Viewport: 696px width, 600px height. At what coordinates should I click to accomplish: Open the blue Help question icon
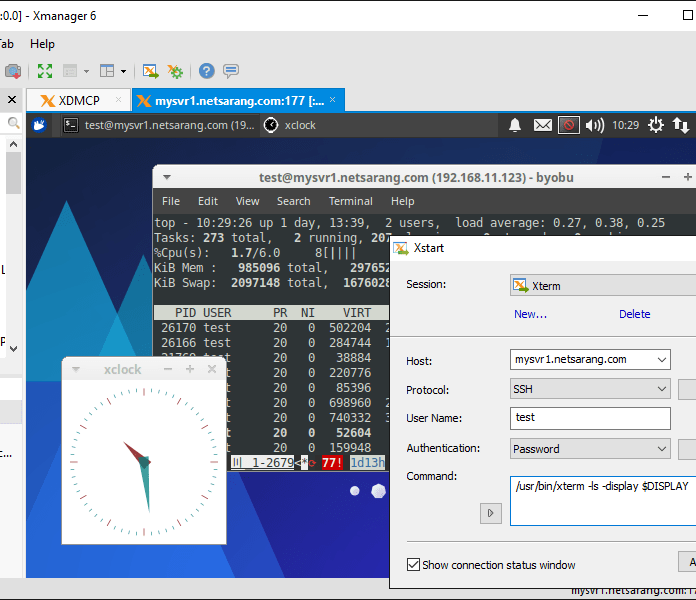tap(206, 71)
